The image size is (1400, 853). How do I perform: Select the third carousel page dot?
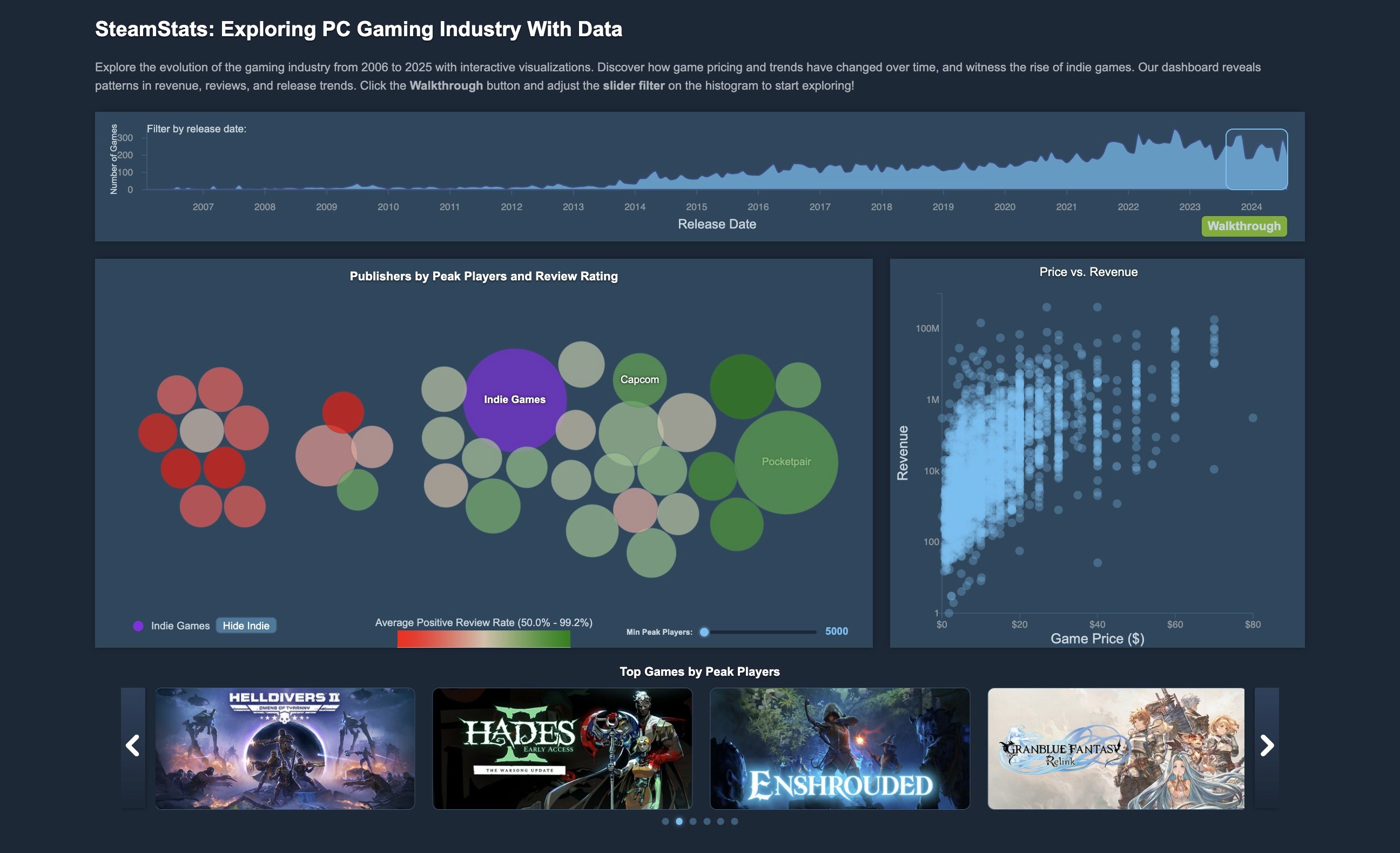tap(693, 821)
